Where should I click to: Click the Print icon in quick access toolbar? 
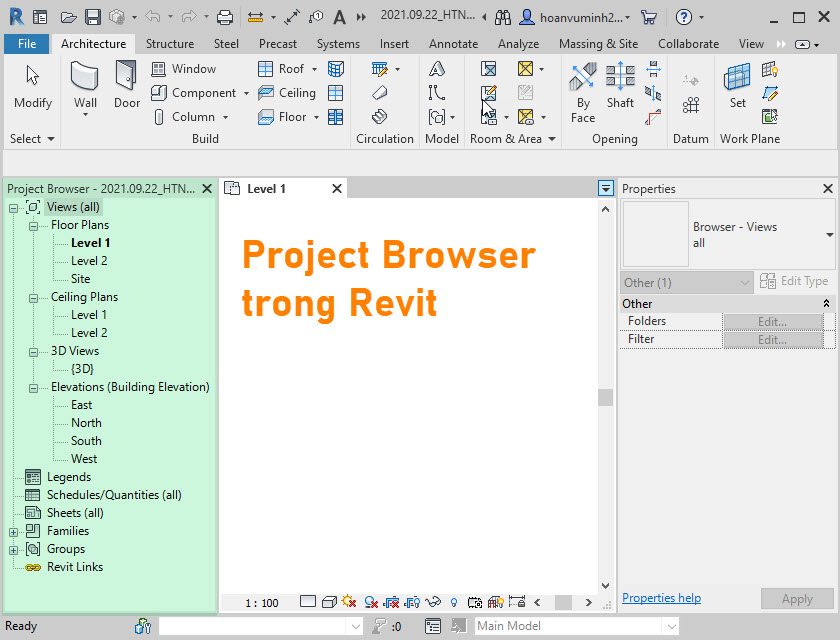225,17
